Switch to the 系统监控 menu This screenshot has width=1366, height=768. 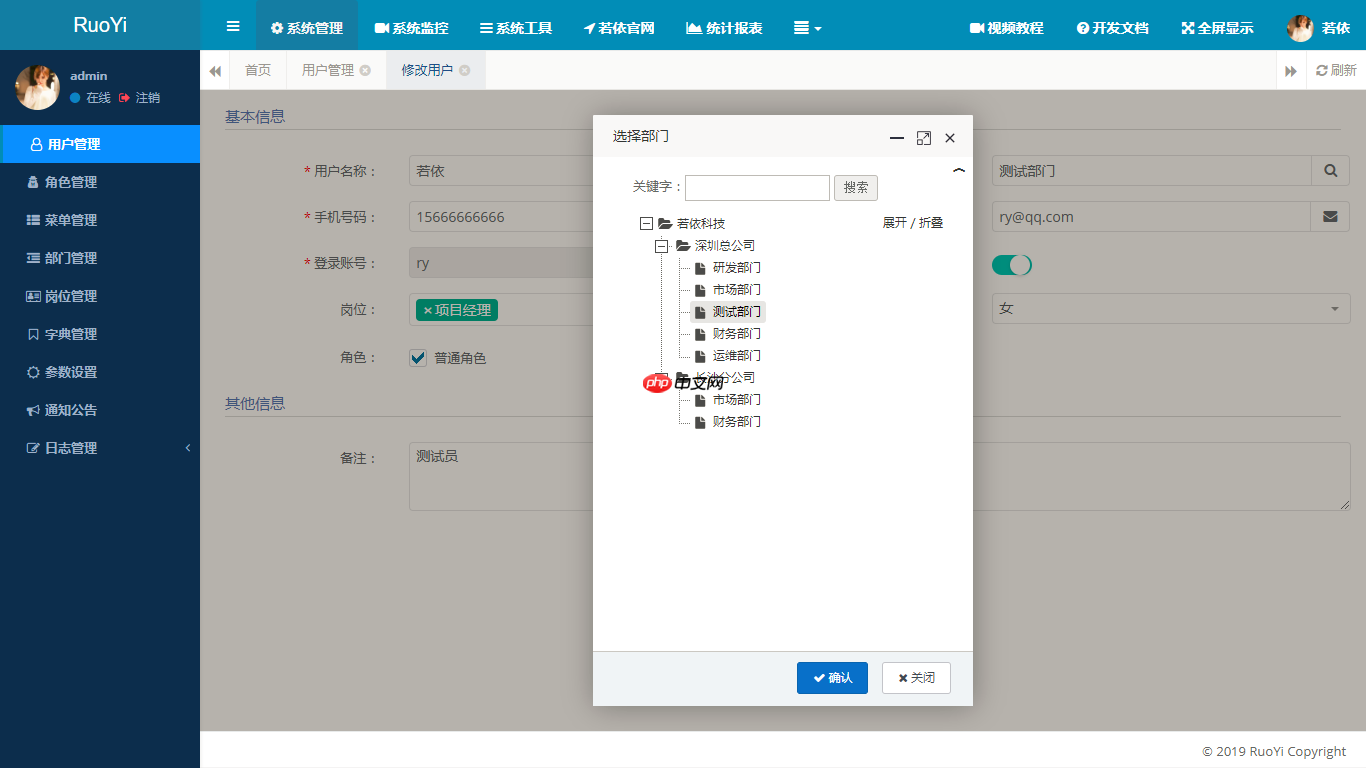tap(410, 28)
